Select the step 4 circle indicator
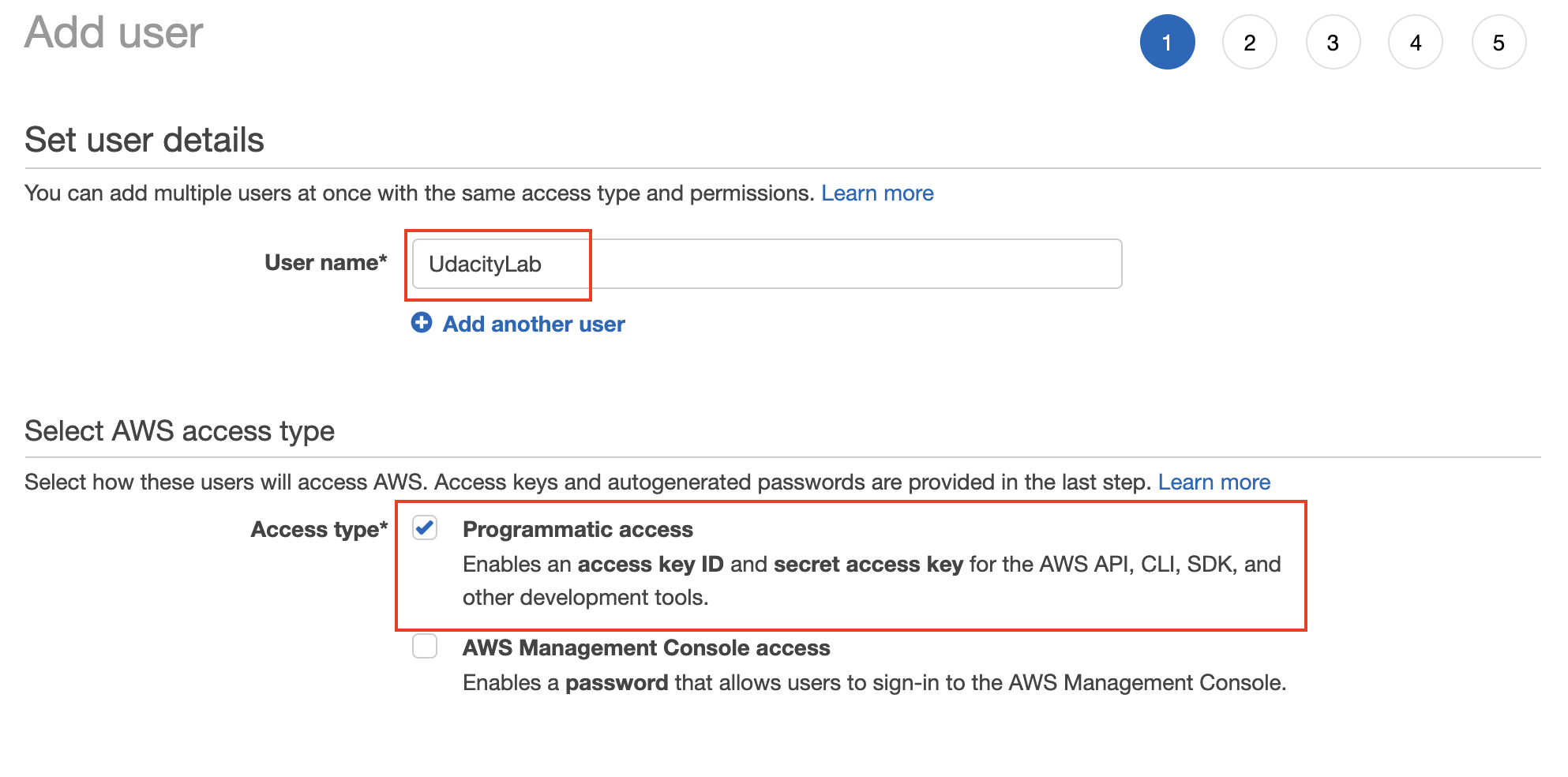 click(x=1416, y=42)
